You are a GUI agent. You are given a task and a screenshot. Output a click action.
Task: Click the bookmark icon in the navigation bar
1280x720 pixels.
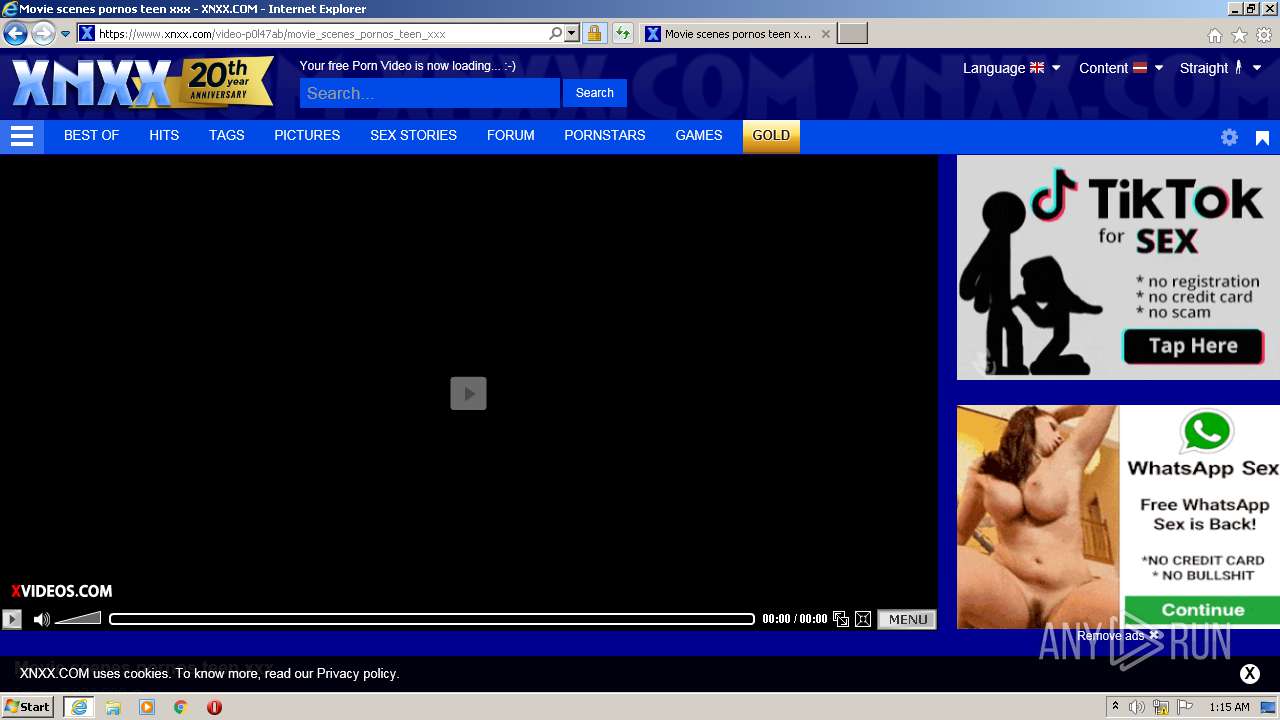click(1263, 138)
